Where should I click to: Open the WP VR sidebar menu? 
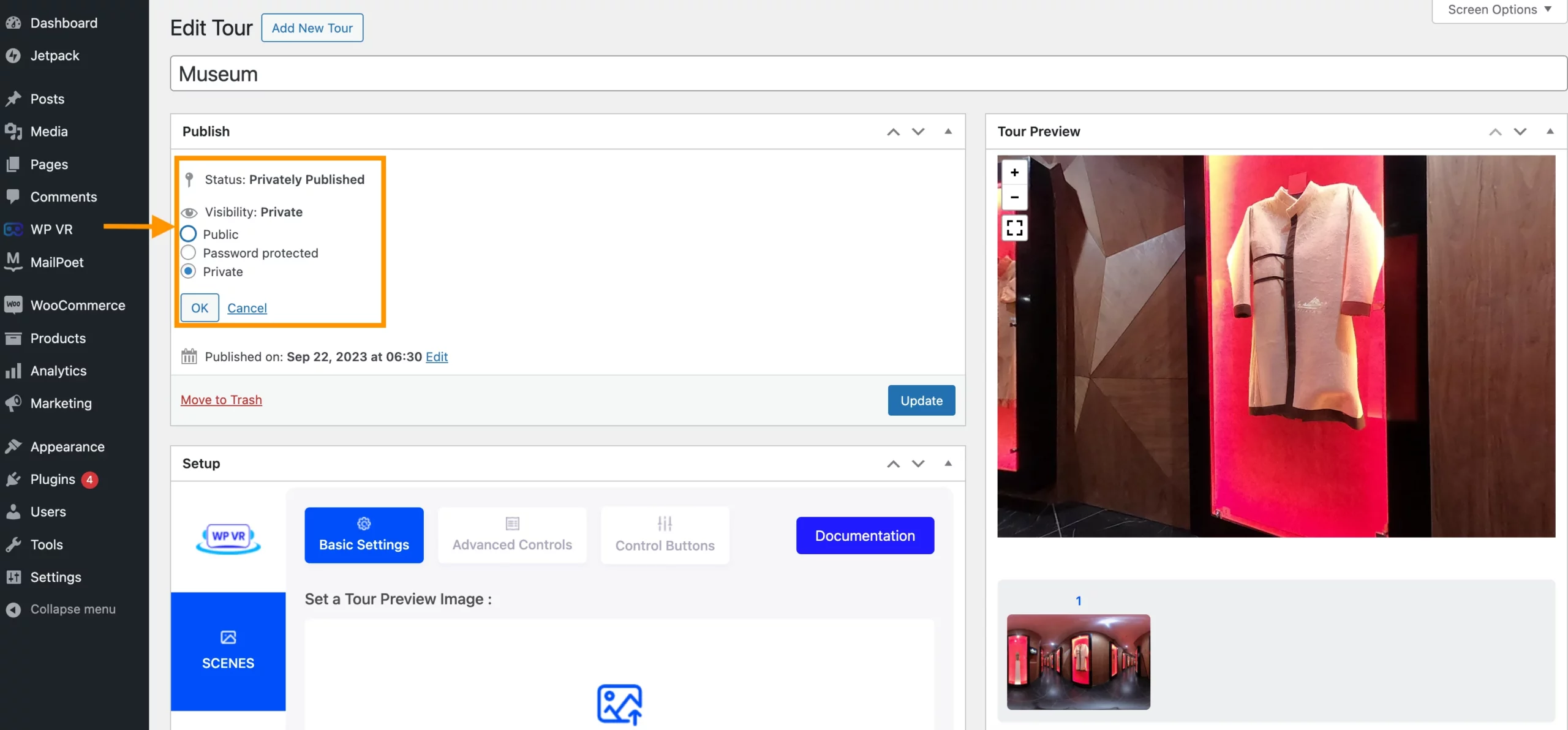pos(51,229)
